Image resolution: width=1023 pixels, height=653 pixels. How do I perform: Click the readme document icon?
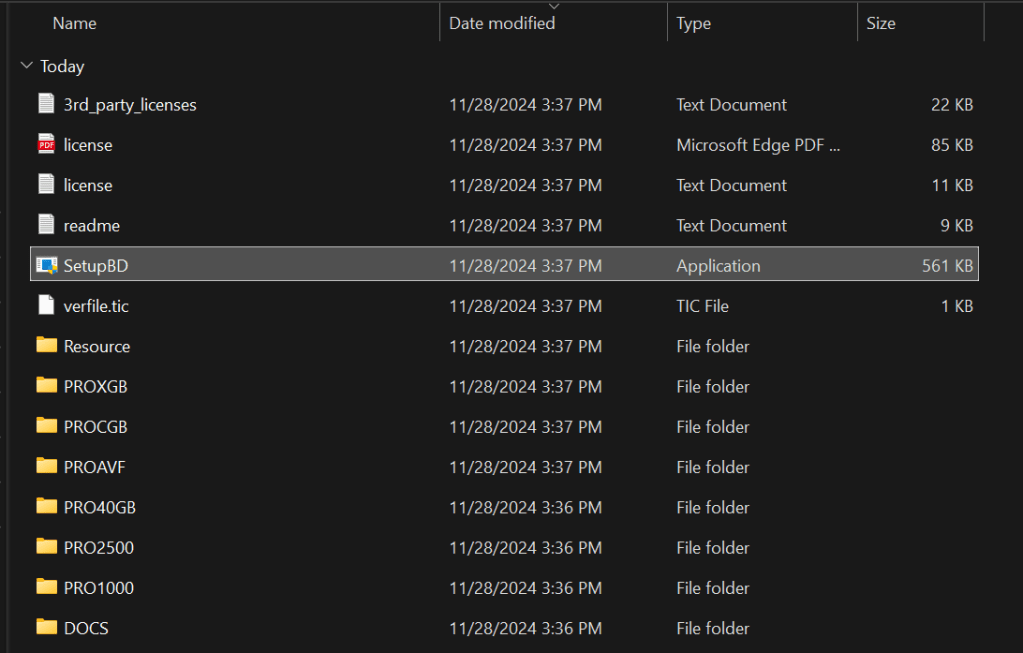tap(46, 225)
